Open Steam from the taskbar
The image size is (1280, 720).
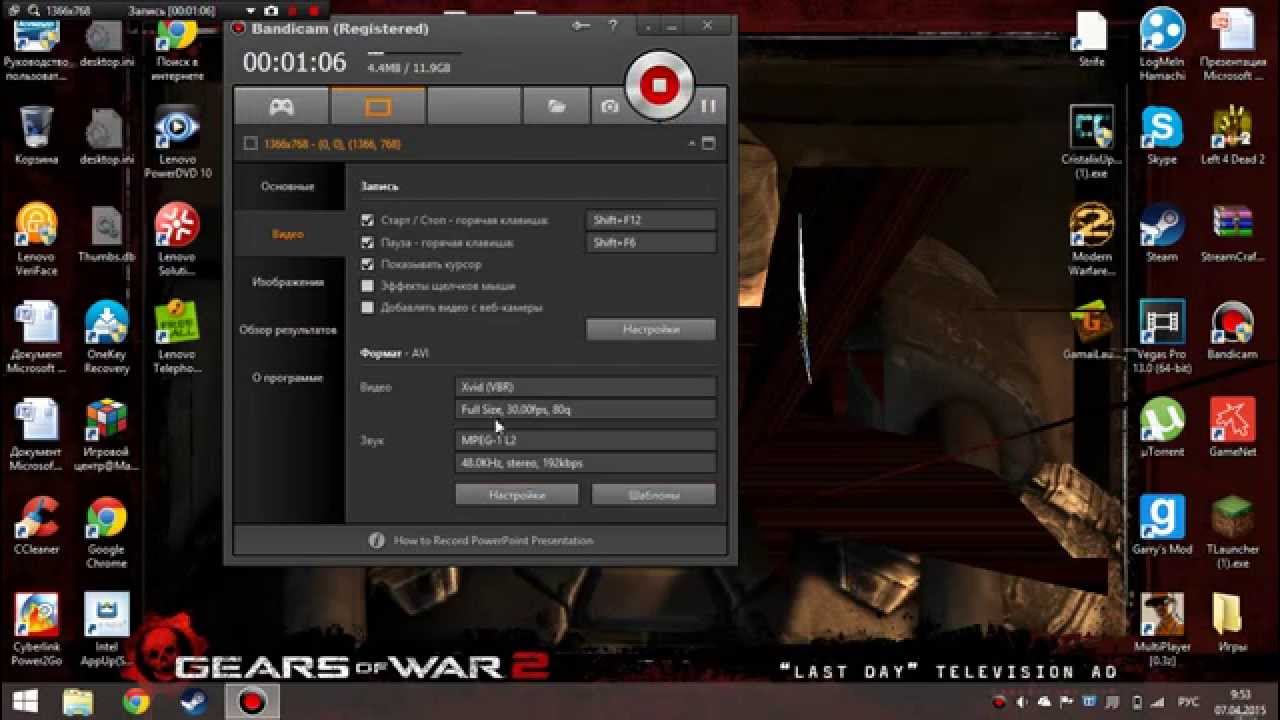(193, 702)
